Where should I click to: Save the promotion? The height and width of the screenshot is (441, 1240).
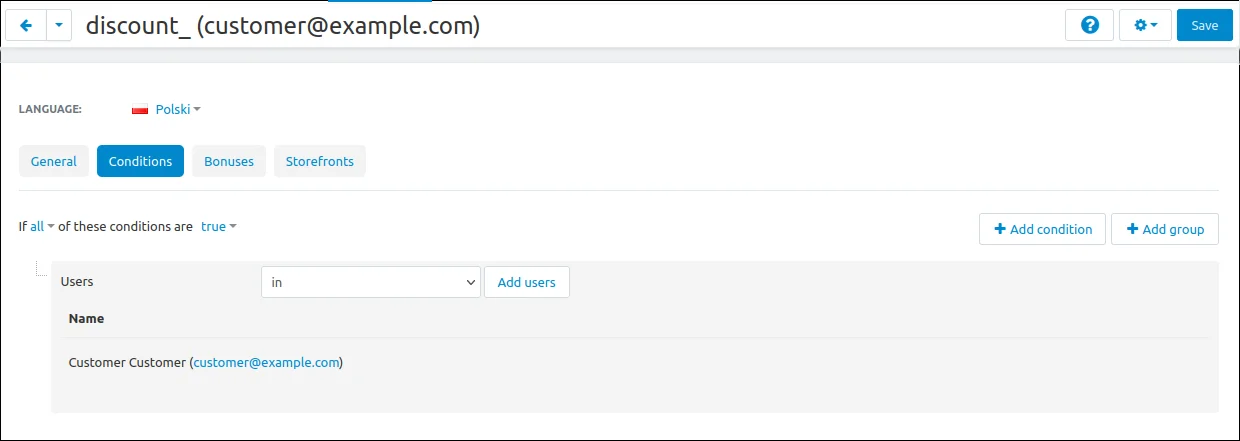(x=1204, y=26)
